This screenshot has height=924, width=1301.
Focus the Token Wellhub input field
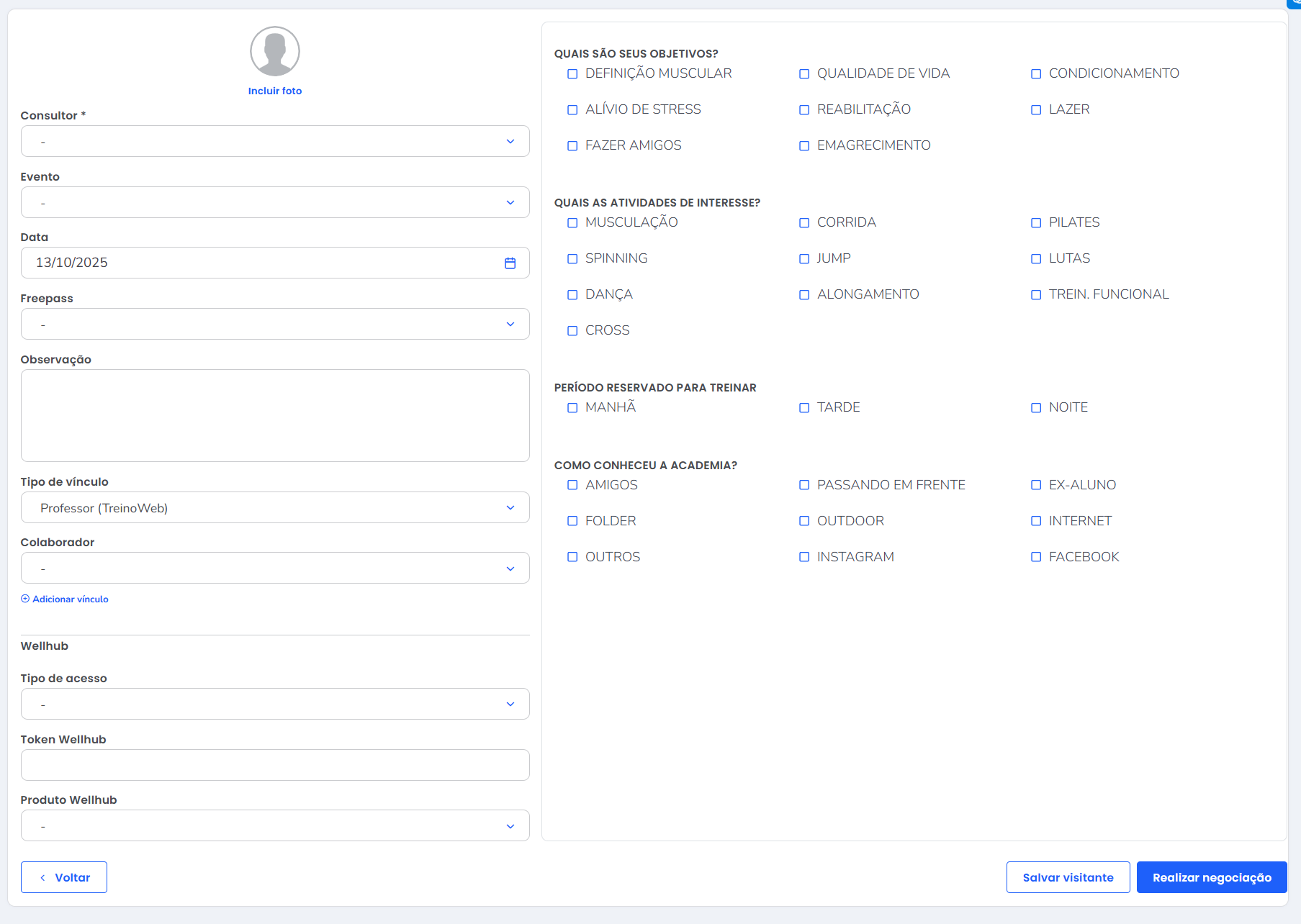click(274, 765)
